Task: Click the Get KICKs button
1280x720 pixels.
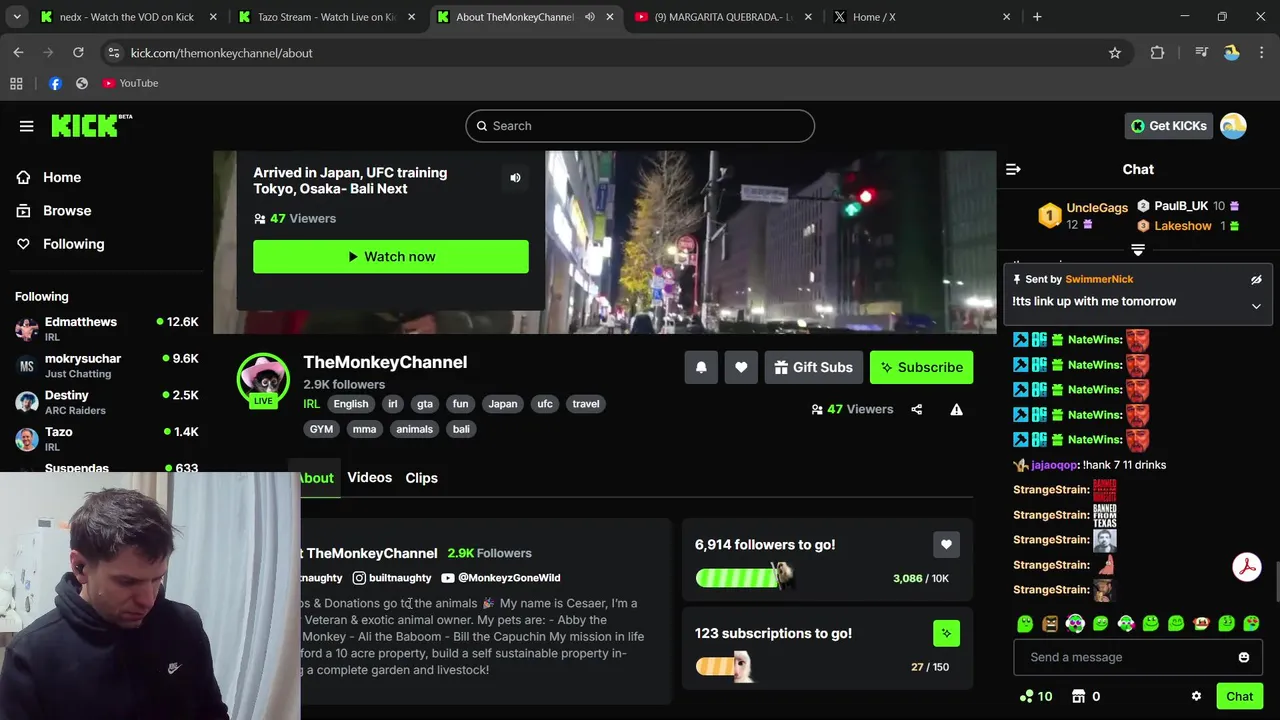Action: [1169, 126]
